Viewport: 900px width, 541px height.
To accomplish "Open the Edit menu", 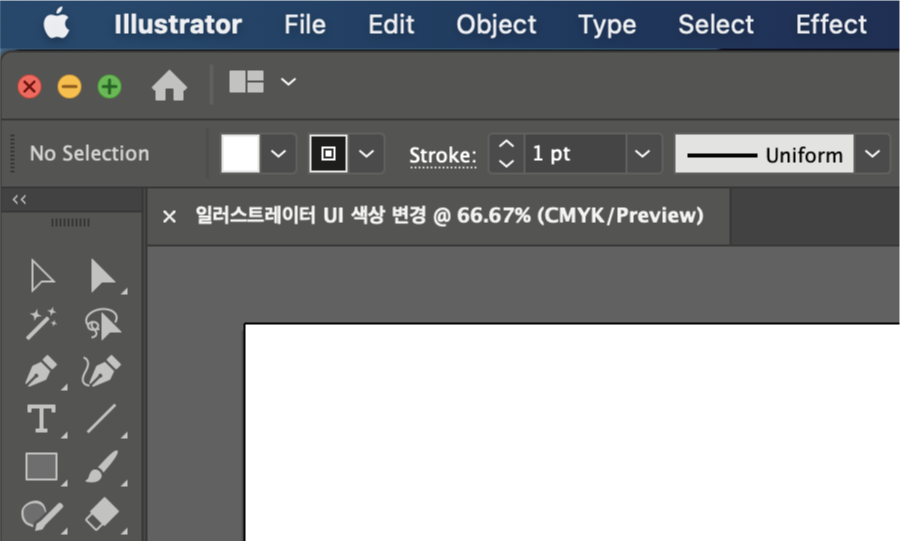I will (x=391, y=25).
